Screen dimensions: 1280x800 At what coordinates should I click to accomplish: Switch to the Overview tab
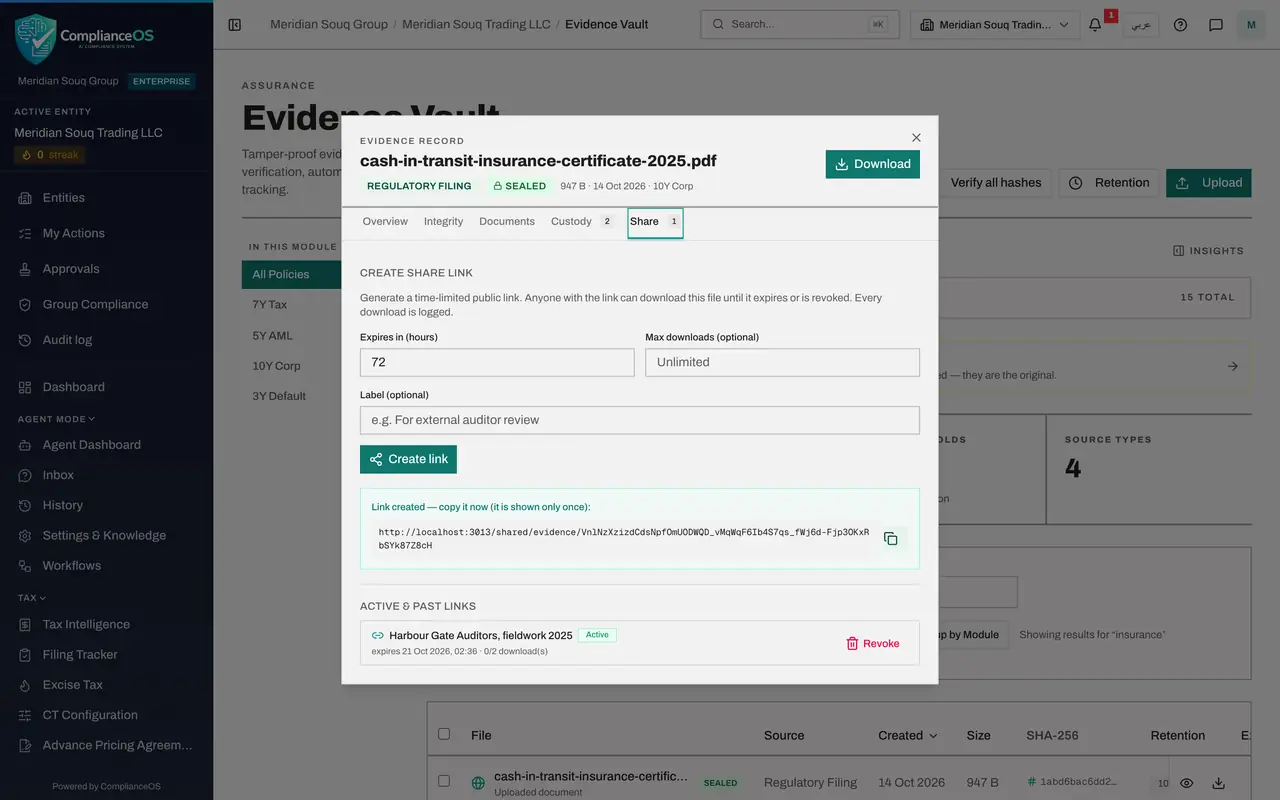click(x=385, y=221)
